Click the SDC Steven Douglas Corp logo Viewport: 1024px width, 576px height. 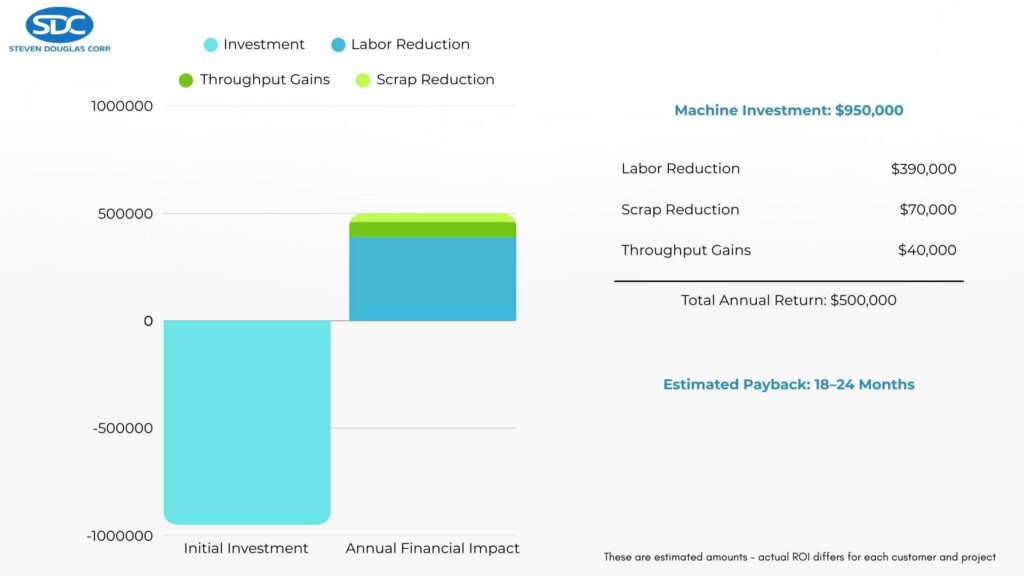(x=59, y=28)
